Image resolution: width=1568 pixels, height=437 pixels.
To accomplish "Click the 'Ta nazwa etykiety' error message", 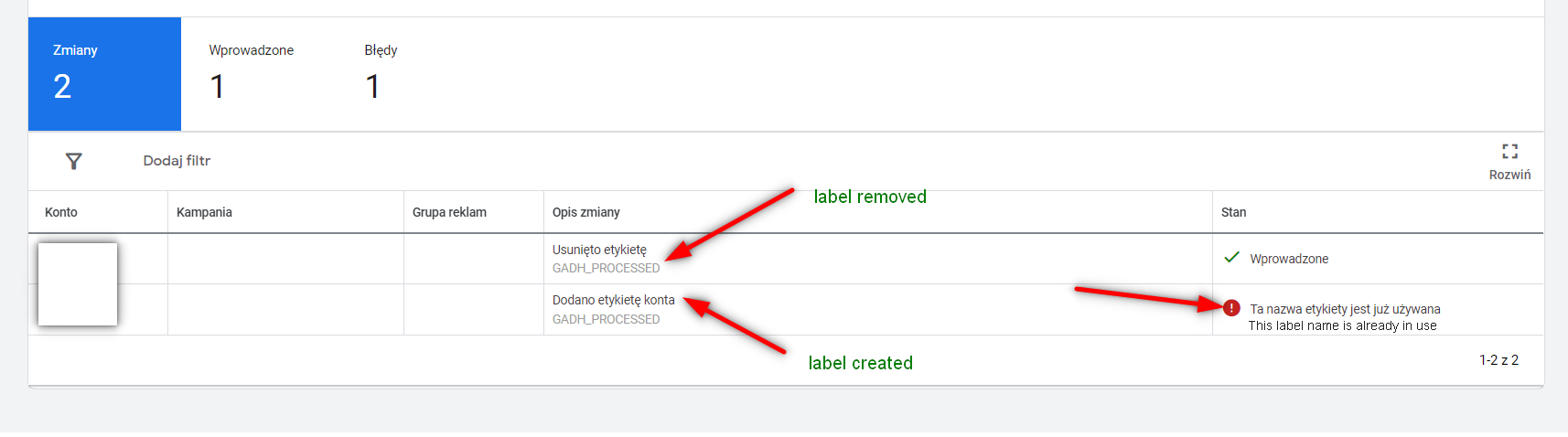I will 1345,309.
